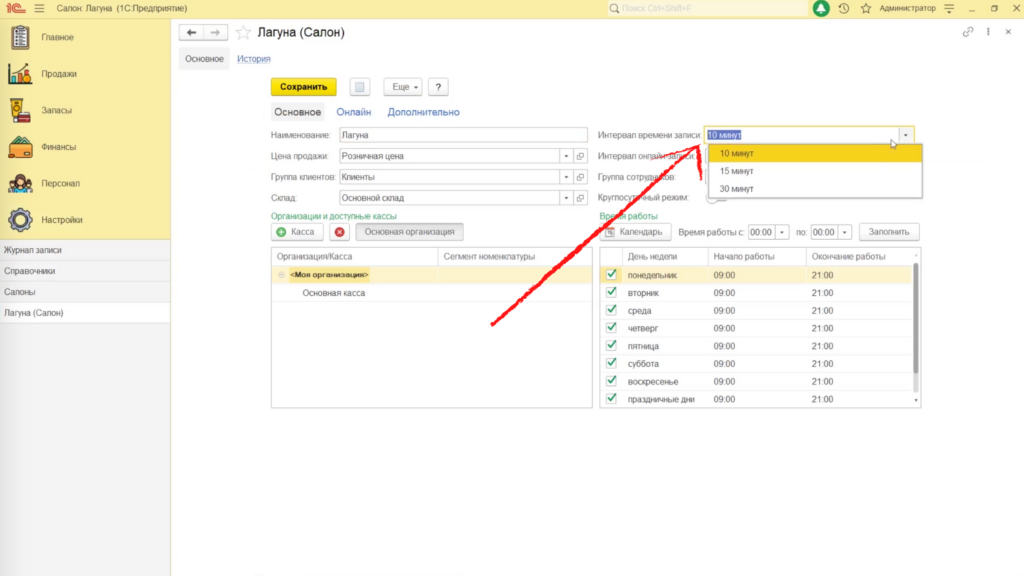Image resolution: width=1024 pixels, height=576 pixels.
Task: Open the form's three-dot options menu
Action: [988, 32]
